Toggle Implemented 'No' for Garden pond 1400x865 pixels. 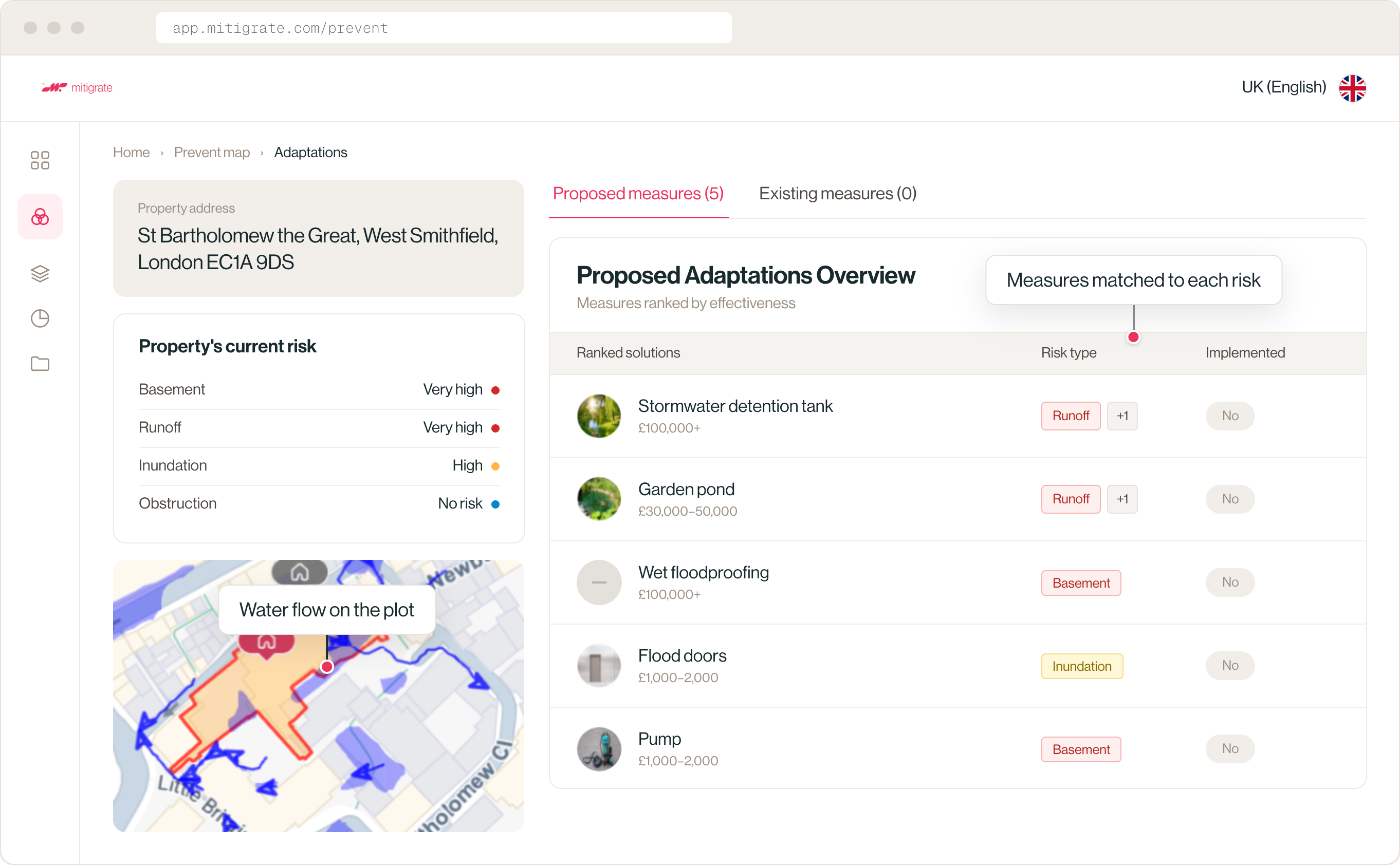tap(1230, 499)
